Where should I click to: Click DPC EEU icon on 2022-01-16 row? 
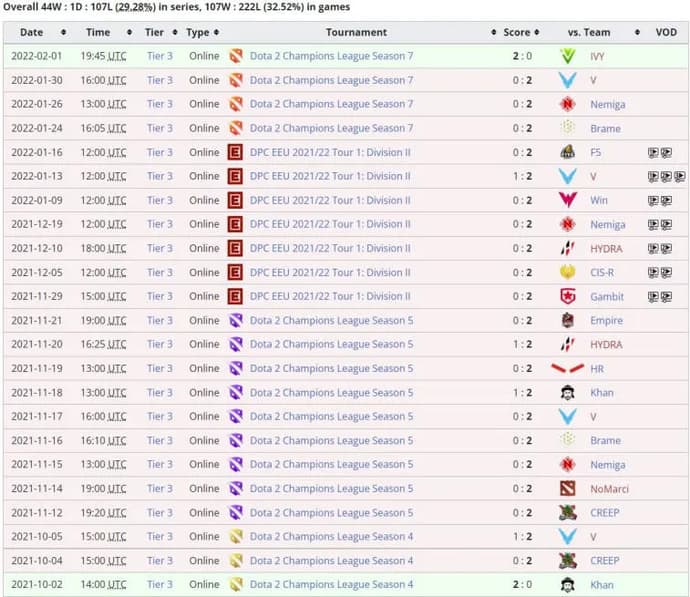tap(235, 152)
